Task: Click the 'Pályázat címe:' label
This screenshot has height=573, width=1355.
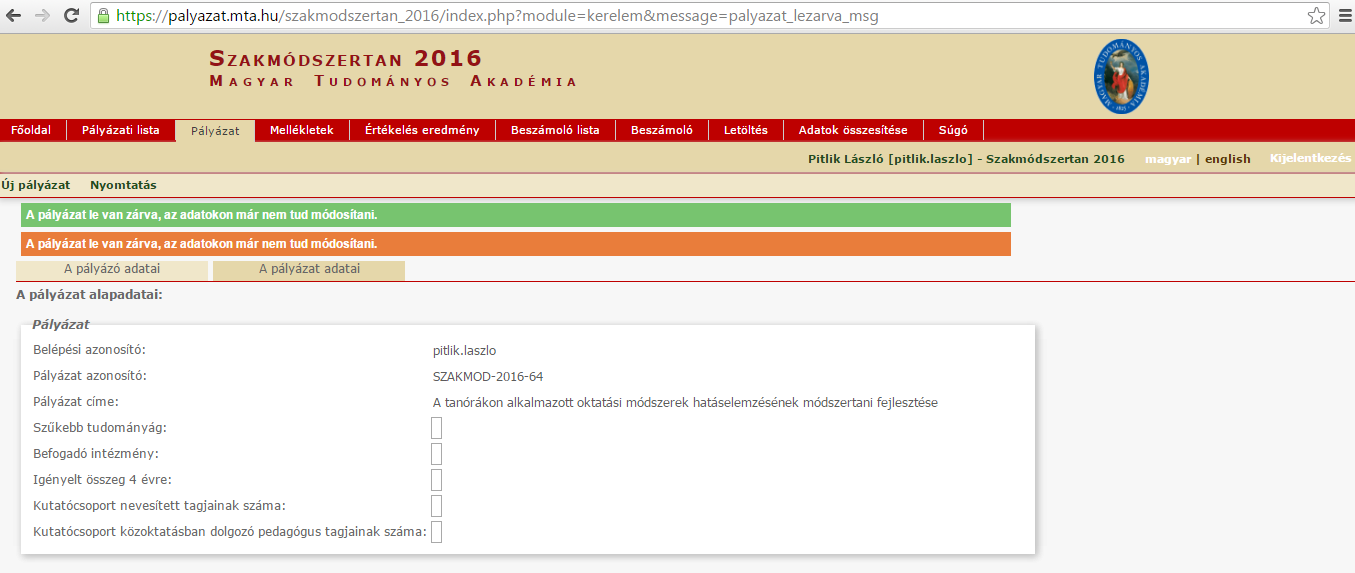Action: pyautogui.click(x=76, y=402)
